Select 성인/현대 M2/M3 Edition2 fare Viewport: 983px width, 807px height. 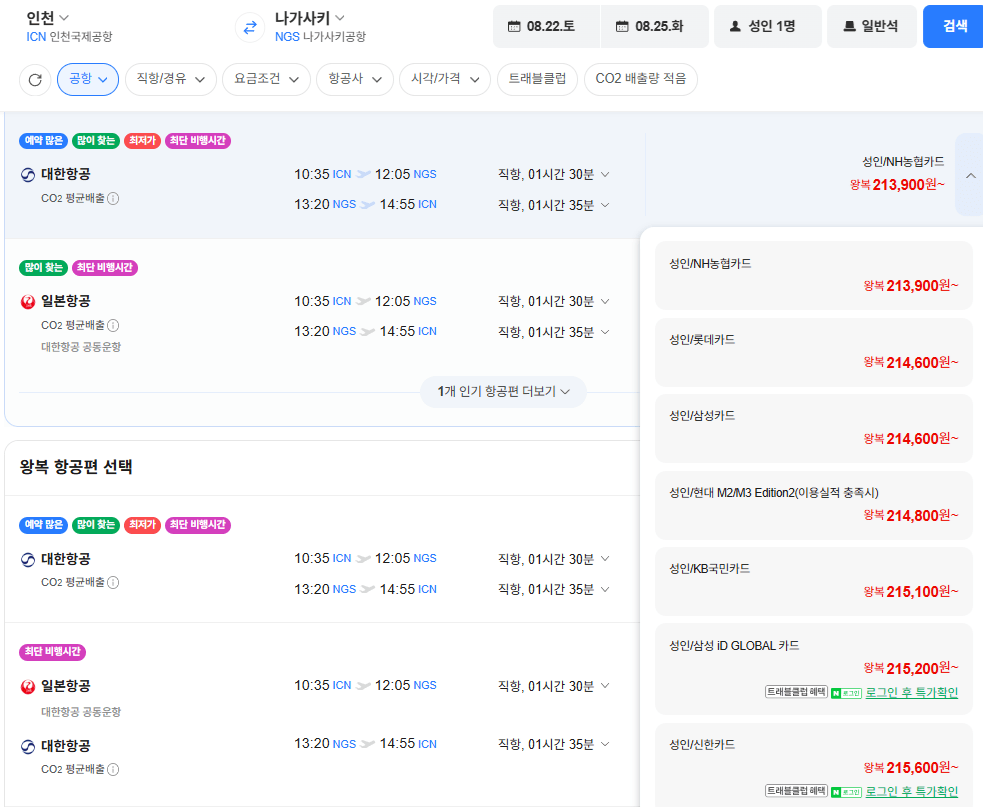(814, 505)
